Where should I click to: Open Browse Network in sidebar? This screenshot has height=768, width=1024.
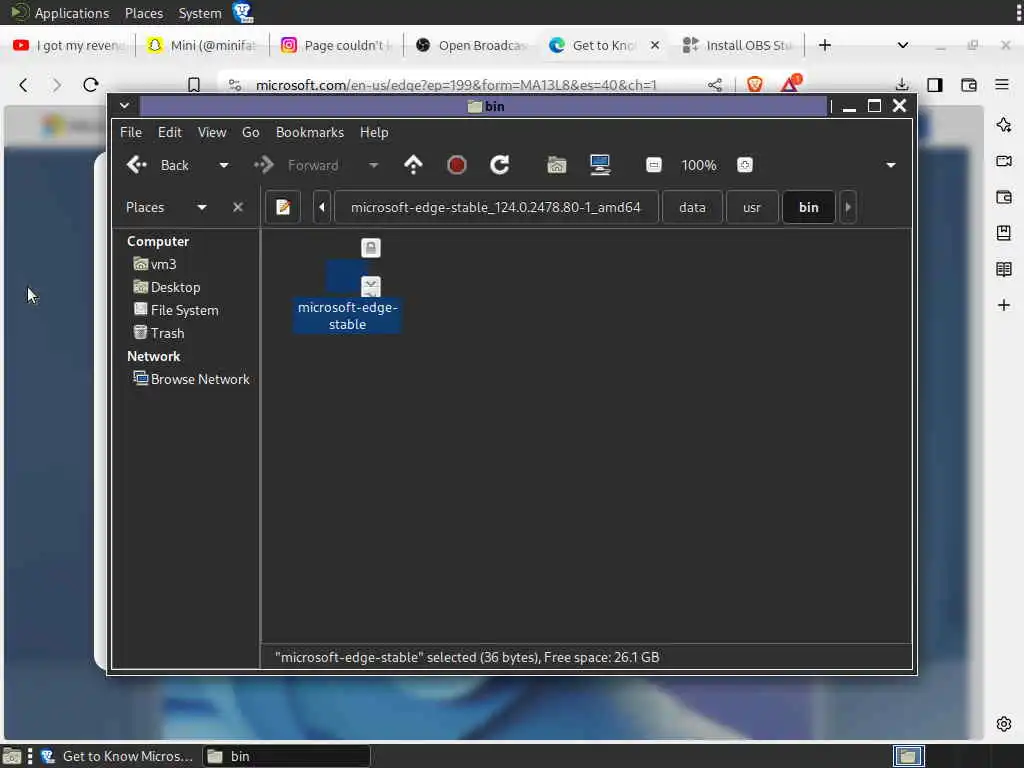click(x=191, y=379)
